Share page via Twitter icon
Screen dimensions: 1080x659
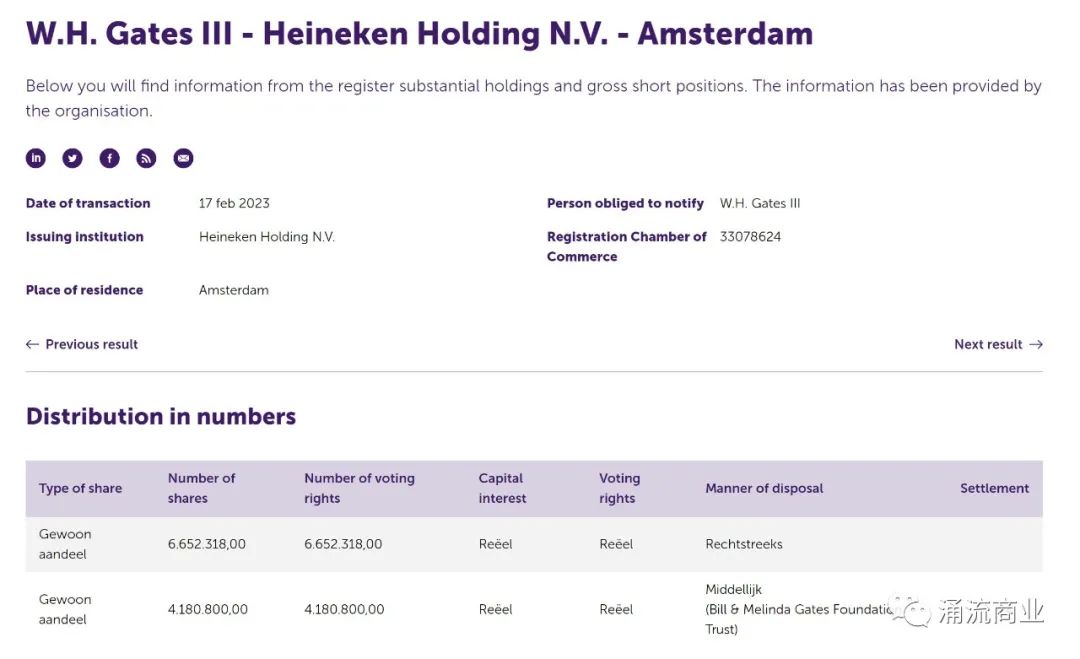[73, 158]
